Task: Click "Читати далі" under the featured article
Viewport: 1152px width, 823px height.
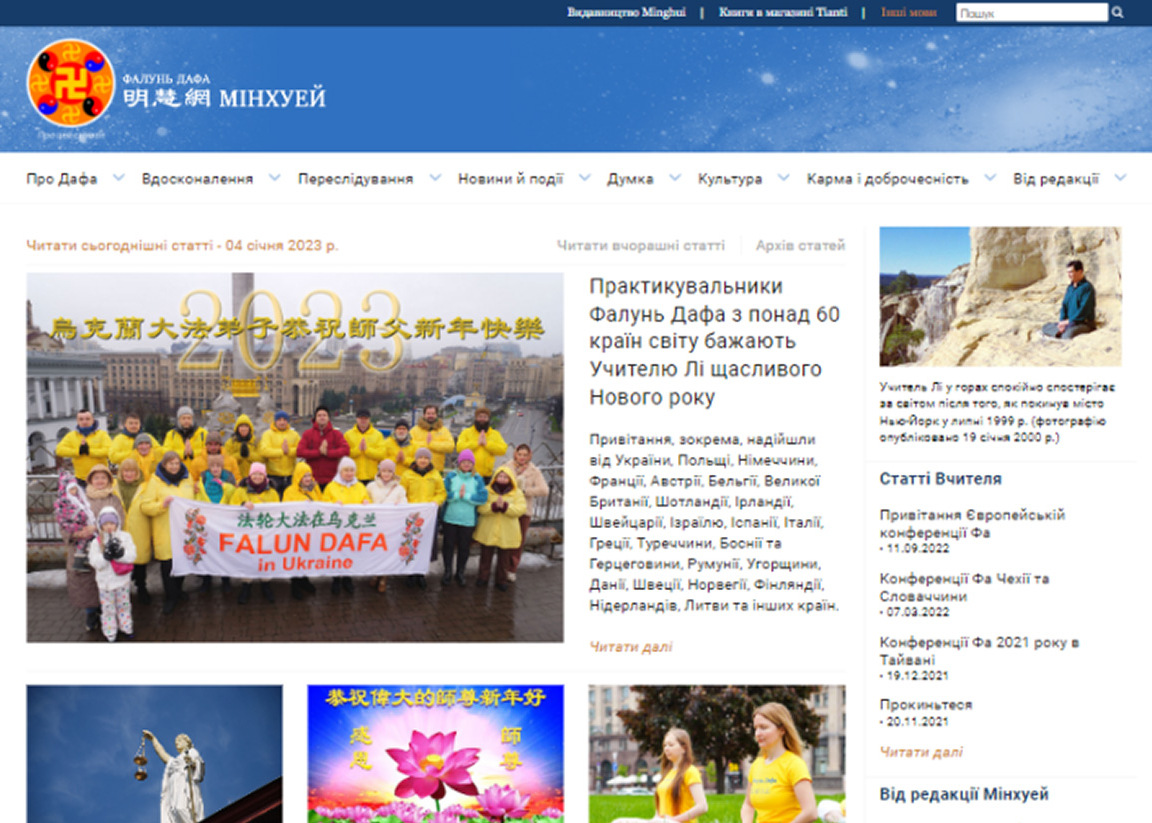Action: point(630,646)
